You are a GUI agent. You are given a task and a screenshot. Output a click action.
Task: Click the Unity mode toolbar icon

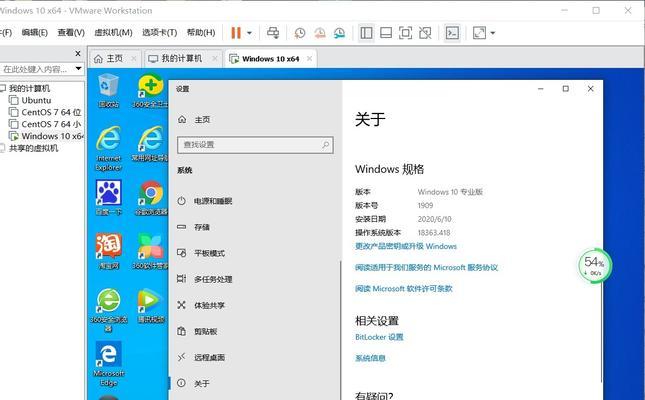click(425, 33)
